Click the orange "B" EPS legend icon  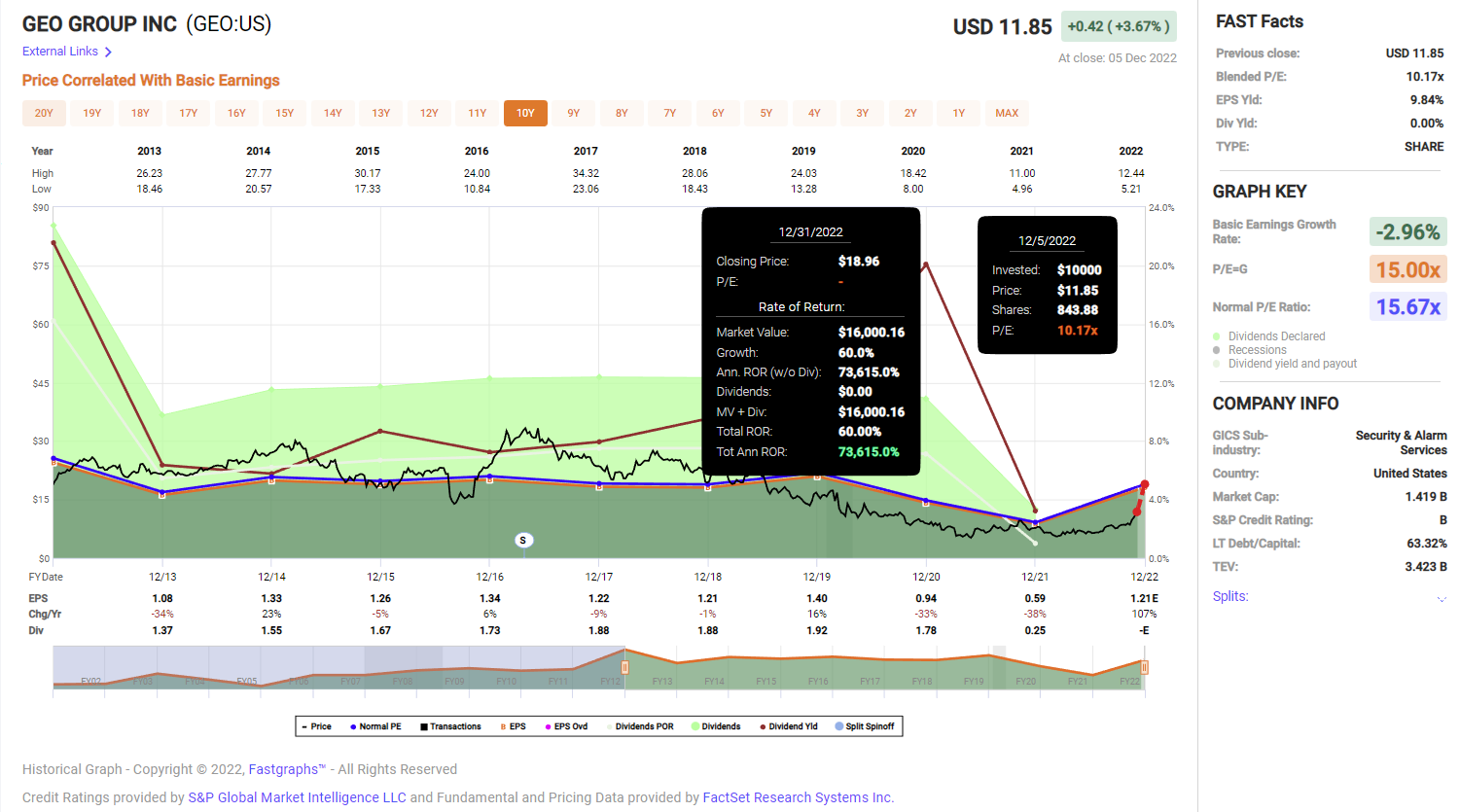pyautogui.click(x=502, y=725)
